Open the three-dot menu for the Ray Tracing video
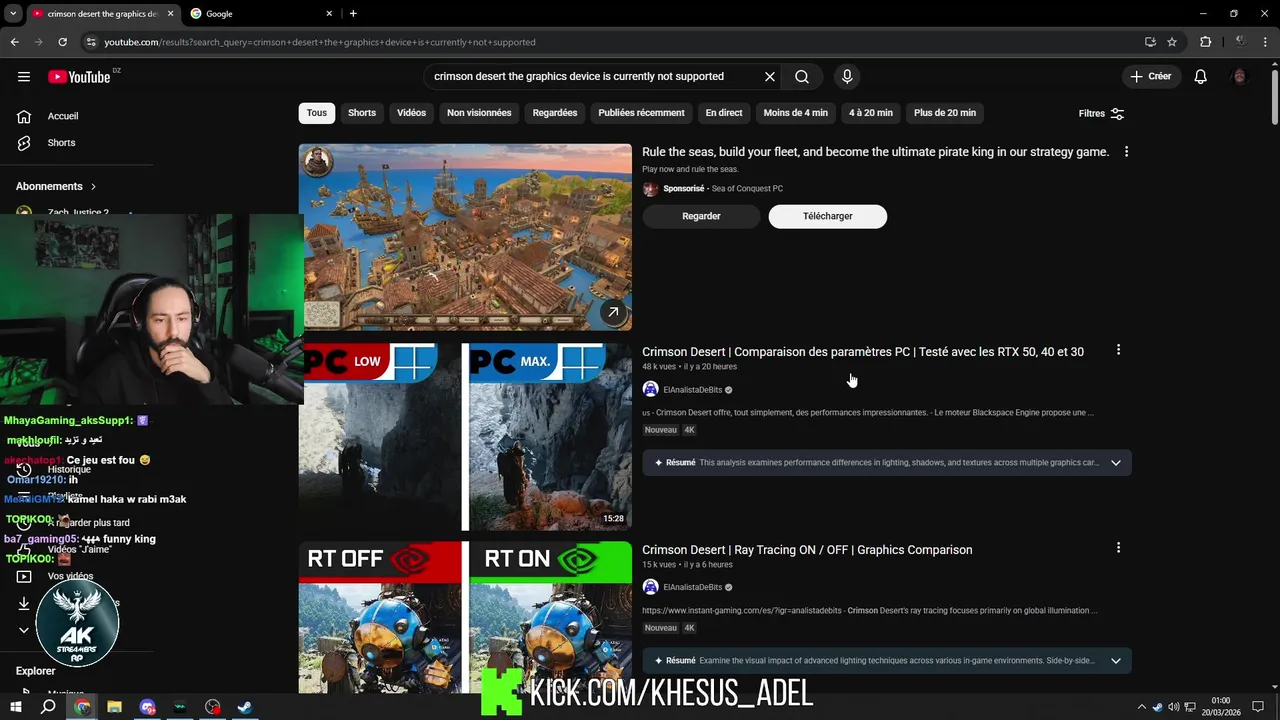The image size is (1280, 720). pos(1118,548)
